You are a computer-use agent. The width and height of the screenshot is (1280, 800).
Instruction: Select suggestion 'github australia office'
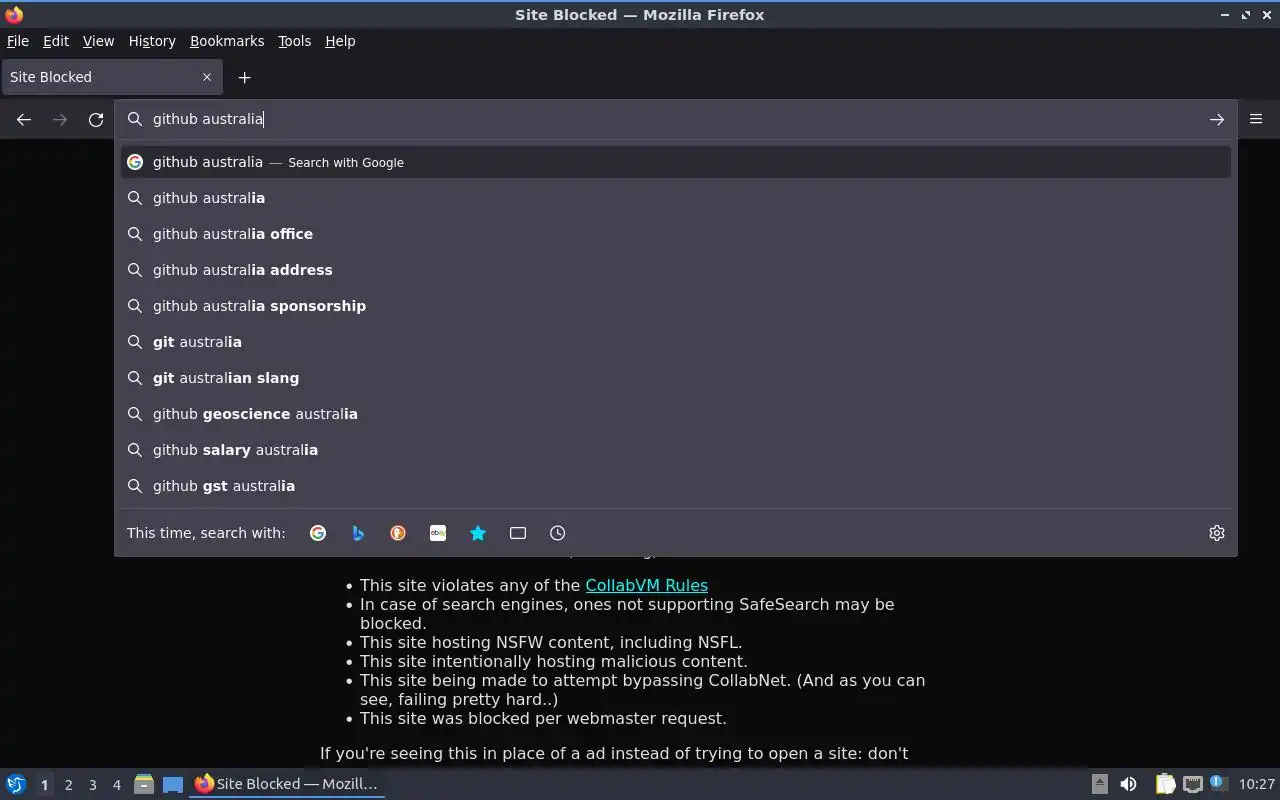tap(676, 234)
